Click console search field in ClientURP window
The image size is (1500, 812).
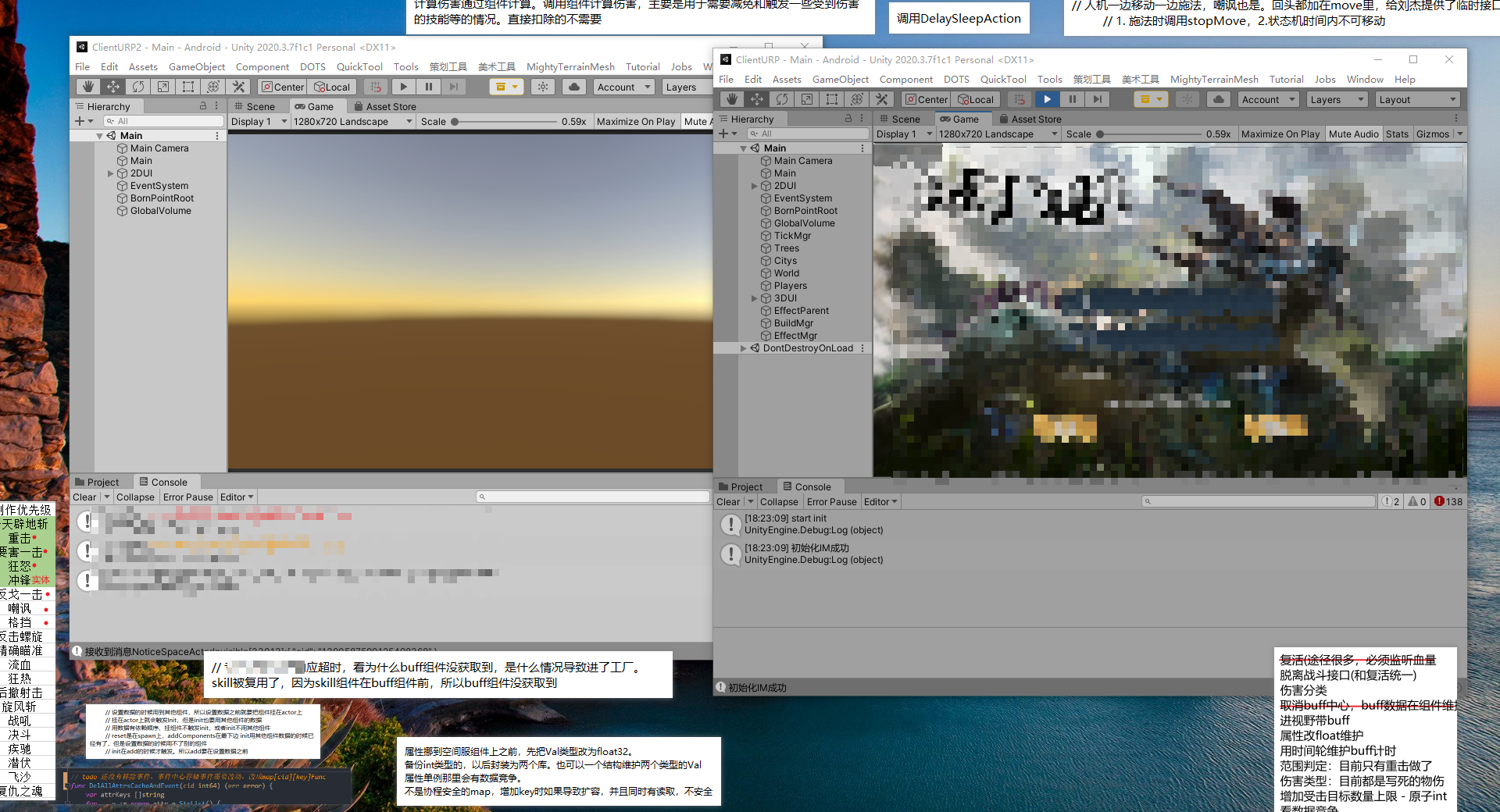(x=1259, y=502)
